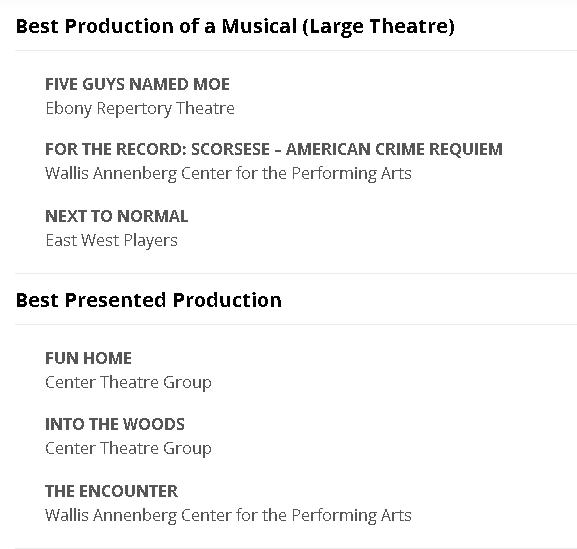
Task: Click the Best Presented Production heading
Action: pyautogui.click(x=149, y=300)
